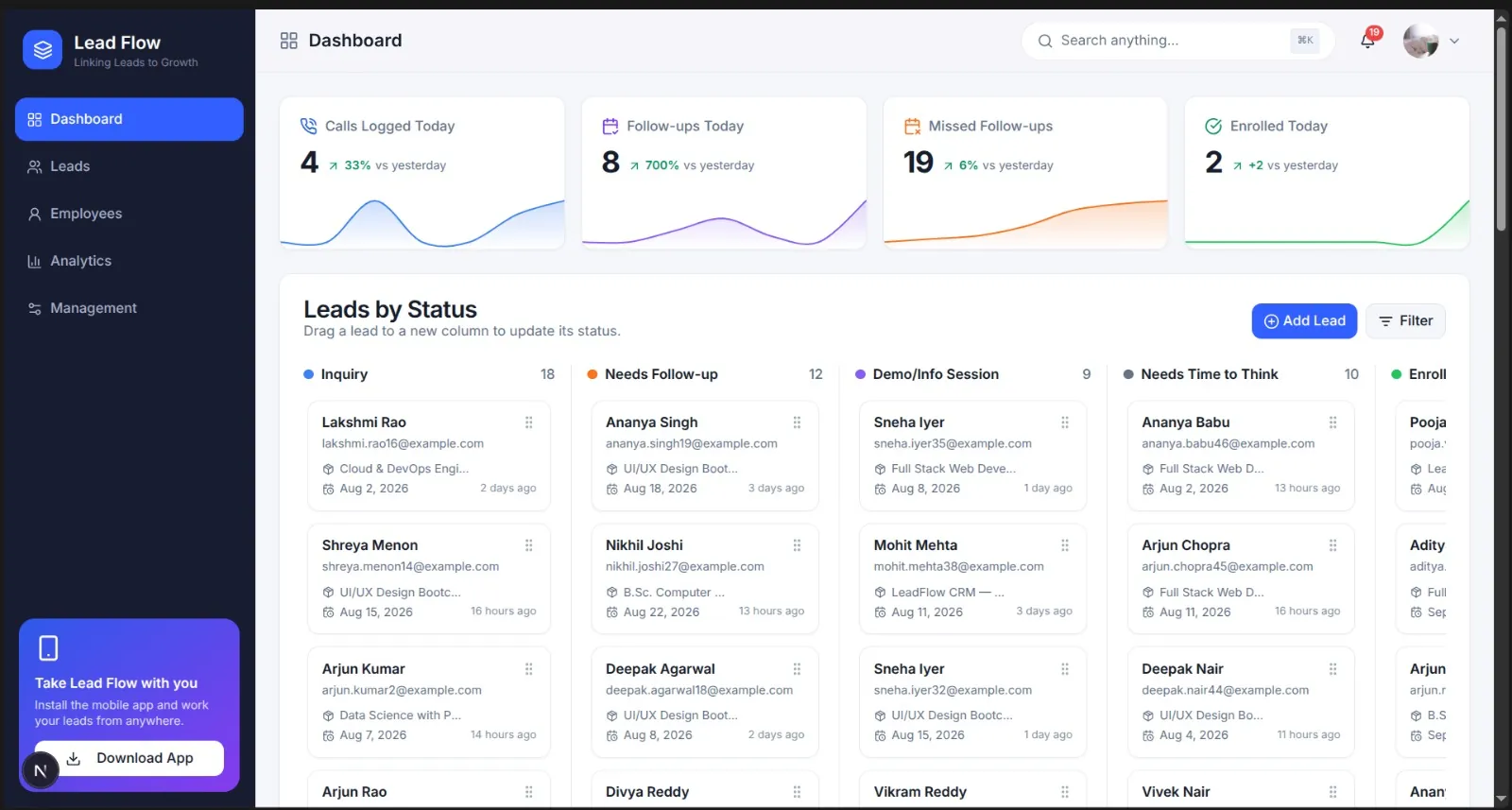This screenshot has width=1512, height=810.
Task: Click the drag handle on Lakshmi Rao card
Action: [x=529, y=422]
